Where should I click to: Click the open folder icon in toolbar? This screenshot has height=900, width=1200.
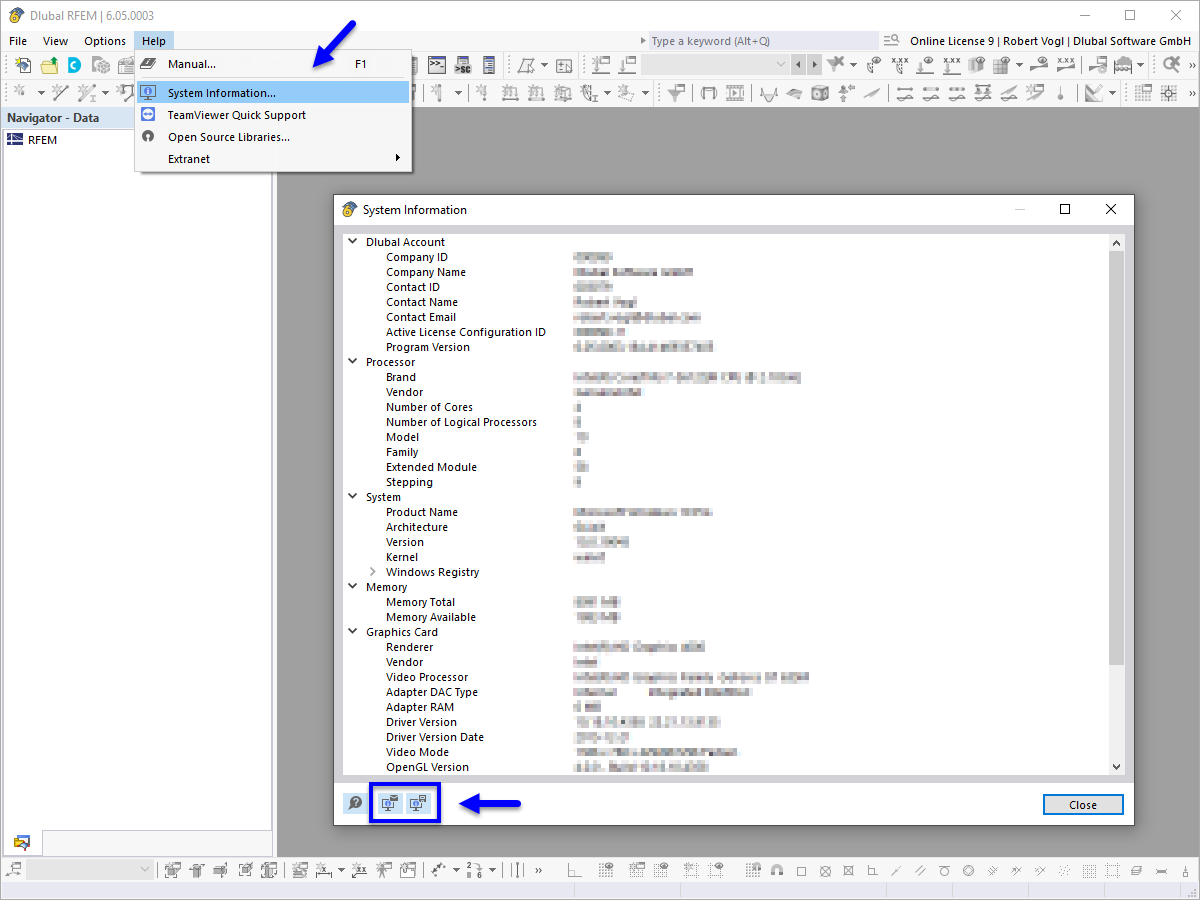tap(49, 65)
